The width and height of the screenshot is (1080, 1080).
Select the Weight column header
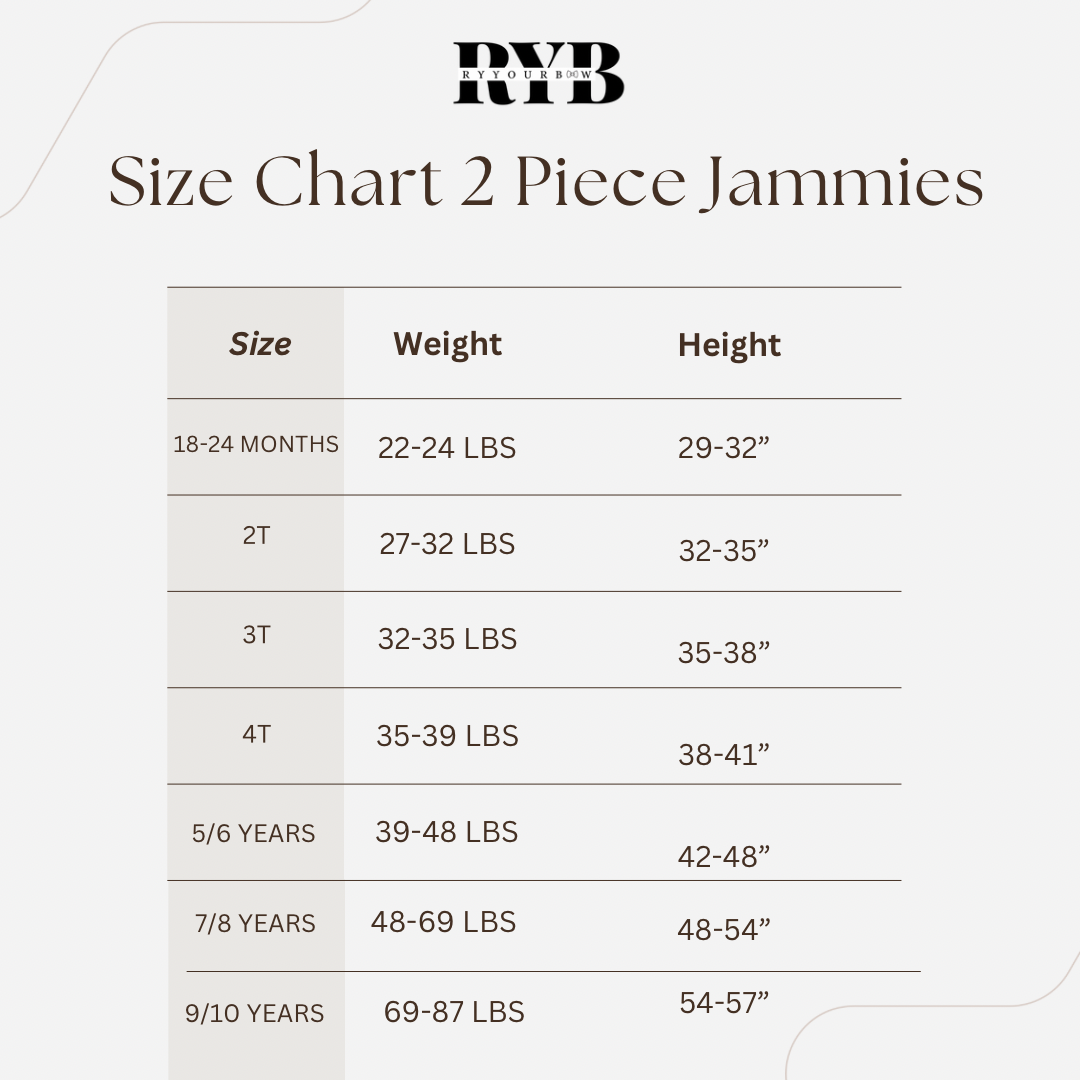coord(447,344)
